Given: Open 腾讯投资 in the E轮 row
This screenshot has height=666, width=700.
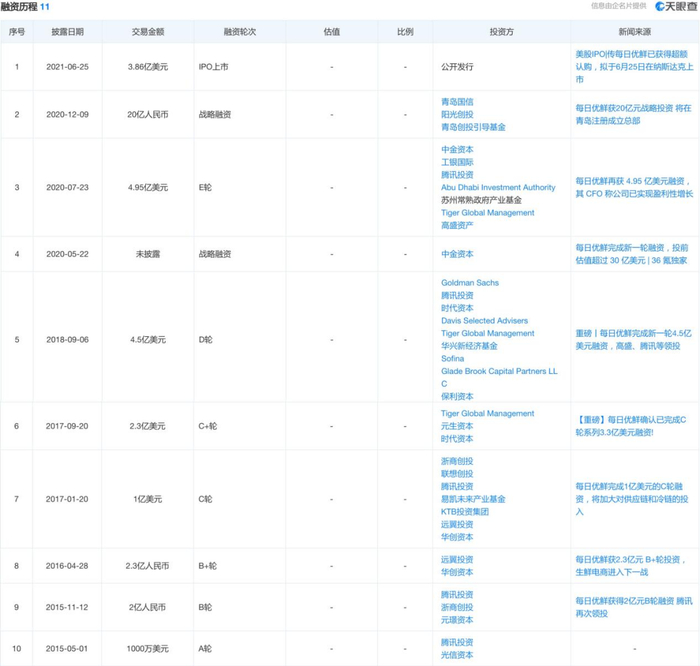Looking at the screenshot, I should [457, 175].
